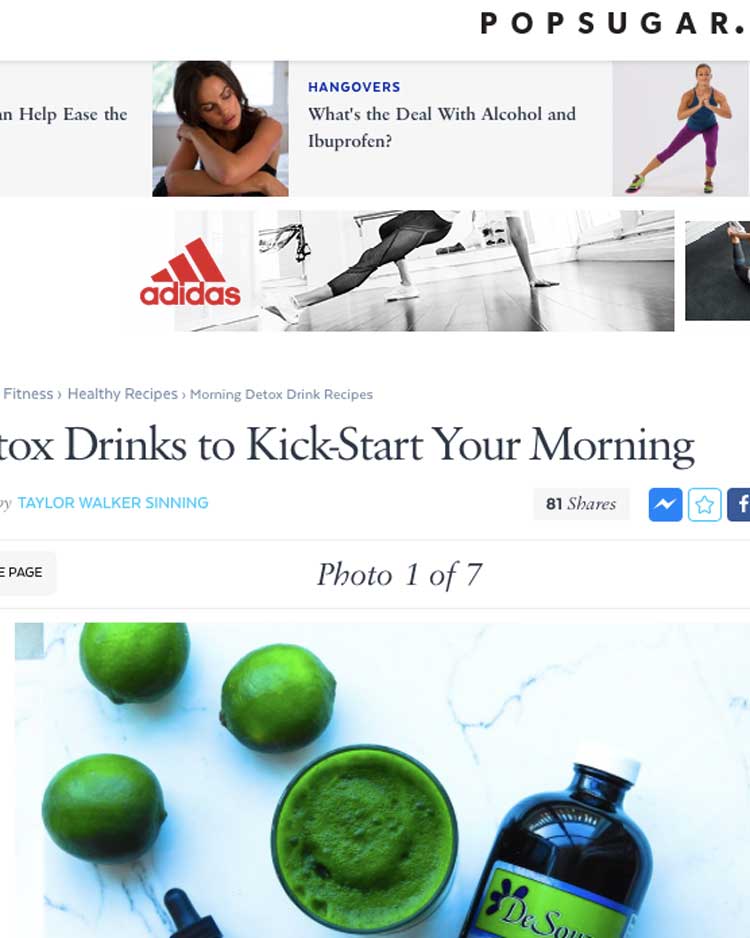Click the Adidas logo in the ad

coord(190,272)
